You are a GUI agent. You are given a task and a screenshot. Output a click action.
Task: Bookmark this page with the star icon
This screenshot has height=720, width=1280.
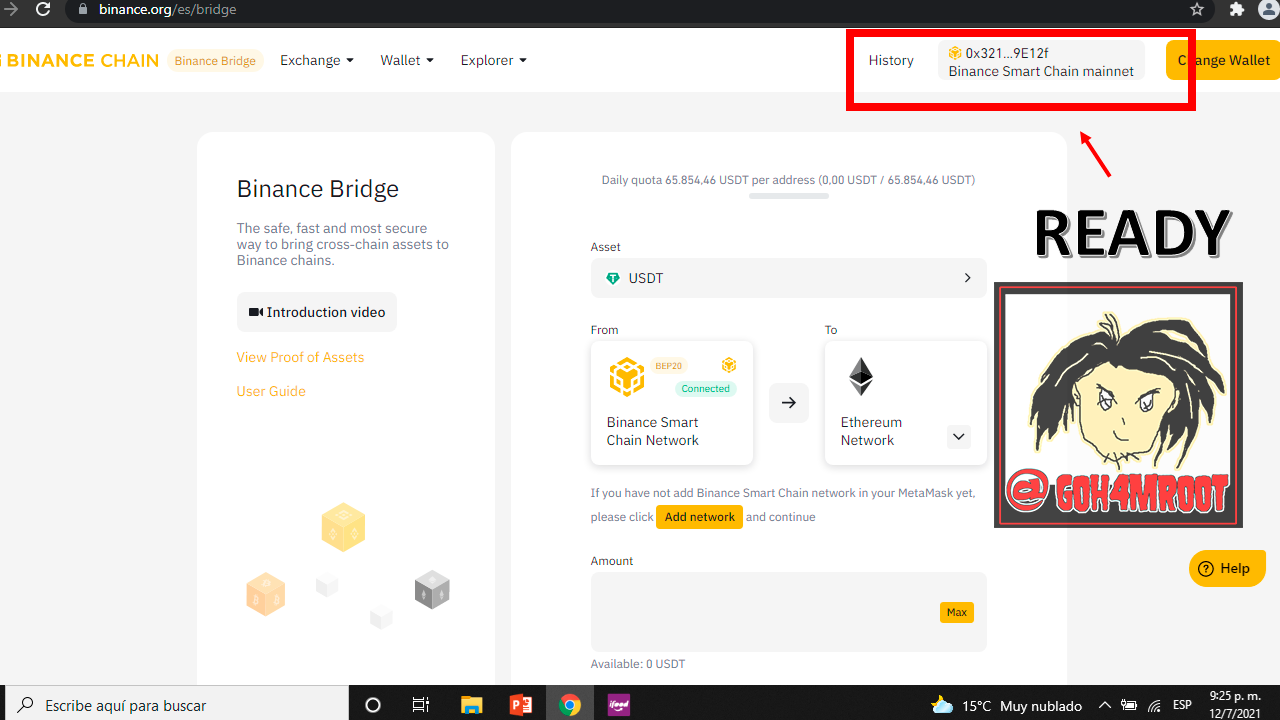(x=1197, y=9)
